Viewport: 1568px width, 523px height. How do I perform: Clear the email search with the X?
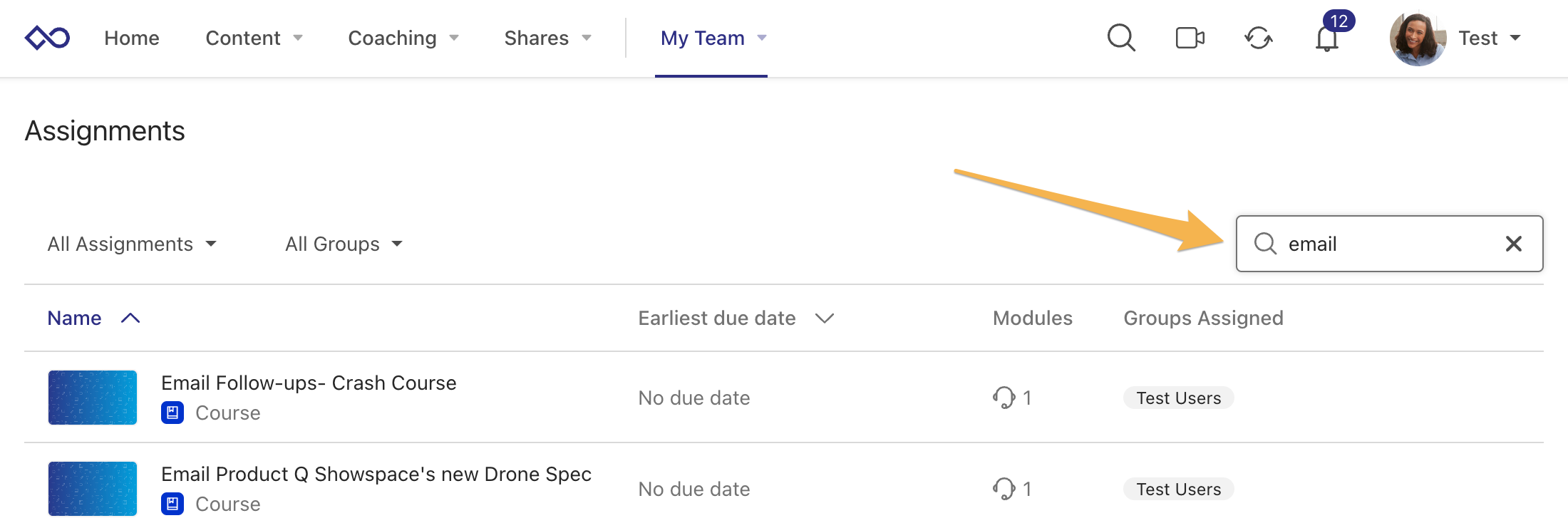(x=1512, y=244)
